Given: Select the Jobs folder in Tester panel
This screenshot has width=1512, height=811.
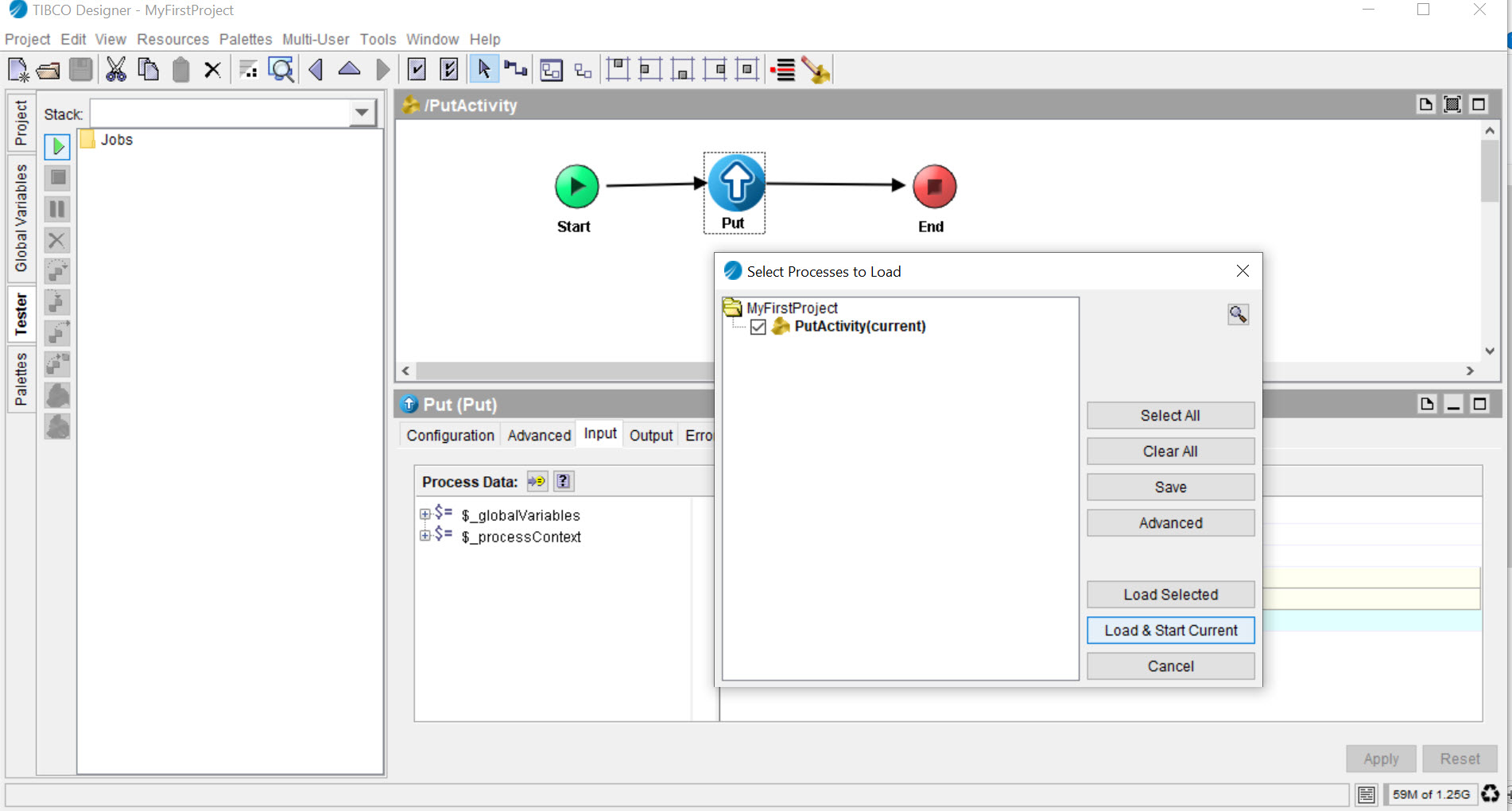Looking at the screenshot, I should 116,140.
